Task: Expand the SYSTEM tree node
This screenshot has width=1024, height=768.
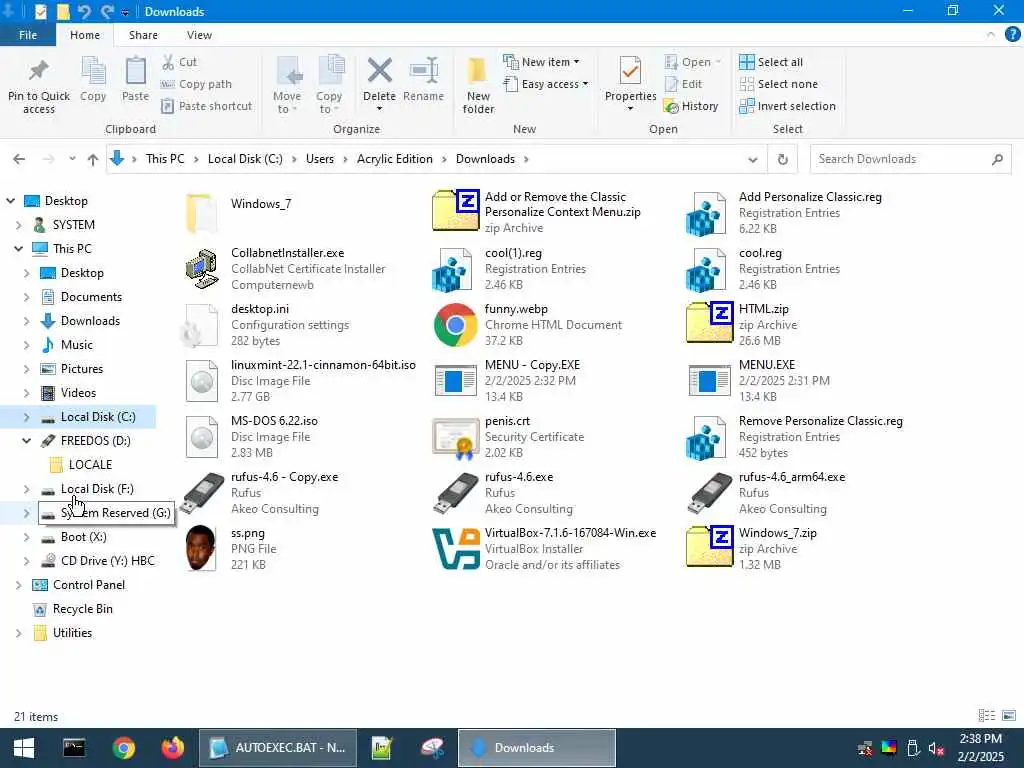Action: [x=18, y=225]
